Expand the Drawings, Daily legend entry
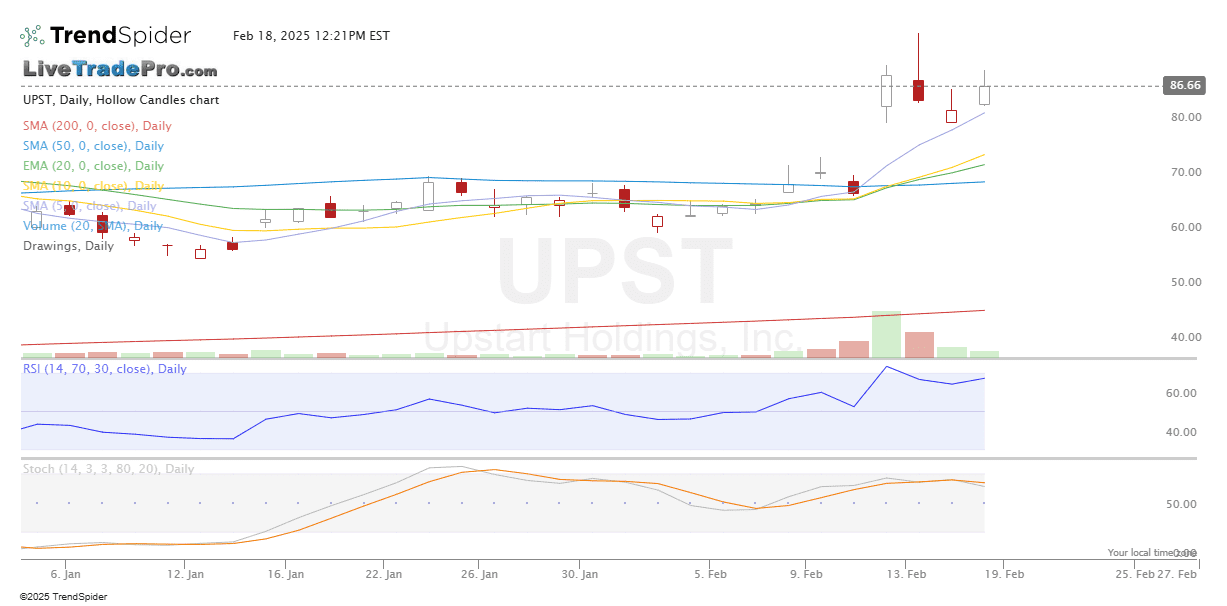The image size is (1227, 606). click(x=68, y=246)
